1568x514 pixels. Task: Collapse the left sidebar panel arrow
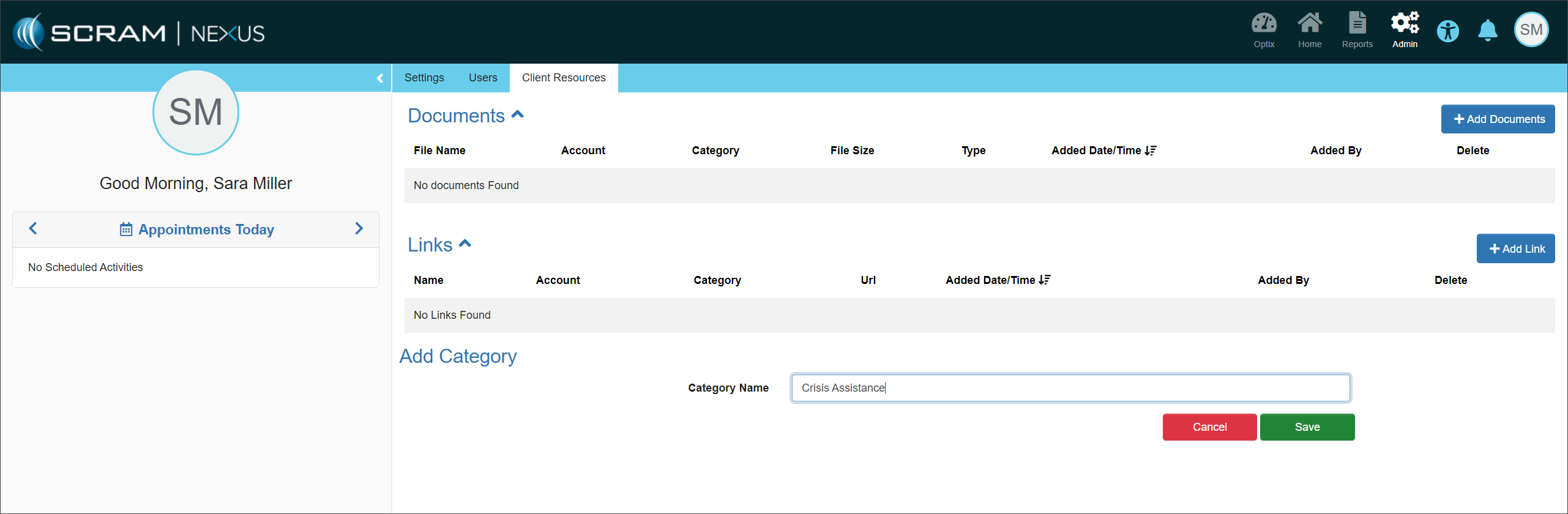380,78
